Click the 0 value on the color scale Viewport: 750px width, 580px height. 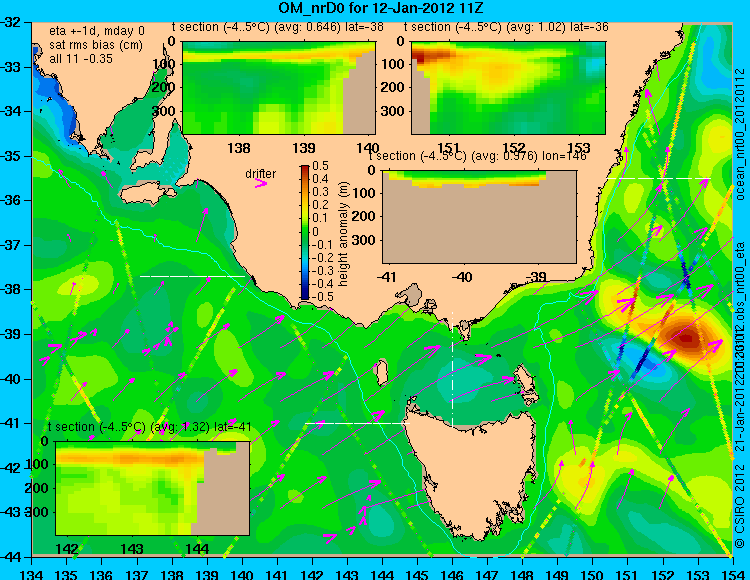pos(315,231)
